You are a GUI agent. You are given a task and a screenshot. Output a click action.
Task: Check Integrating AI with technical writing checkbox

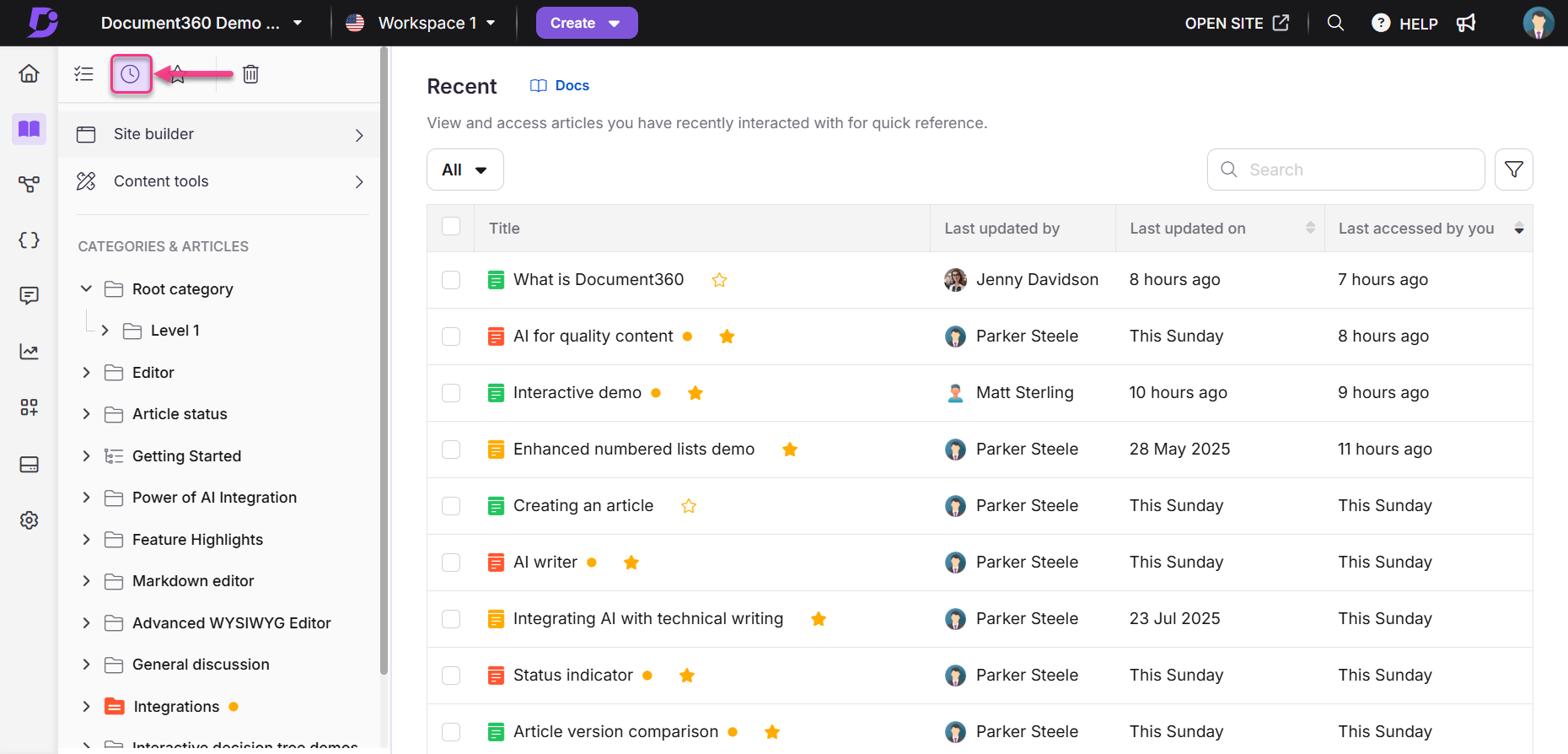click(451, 619)
